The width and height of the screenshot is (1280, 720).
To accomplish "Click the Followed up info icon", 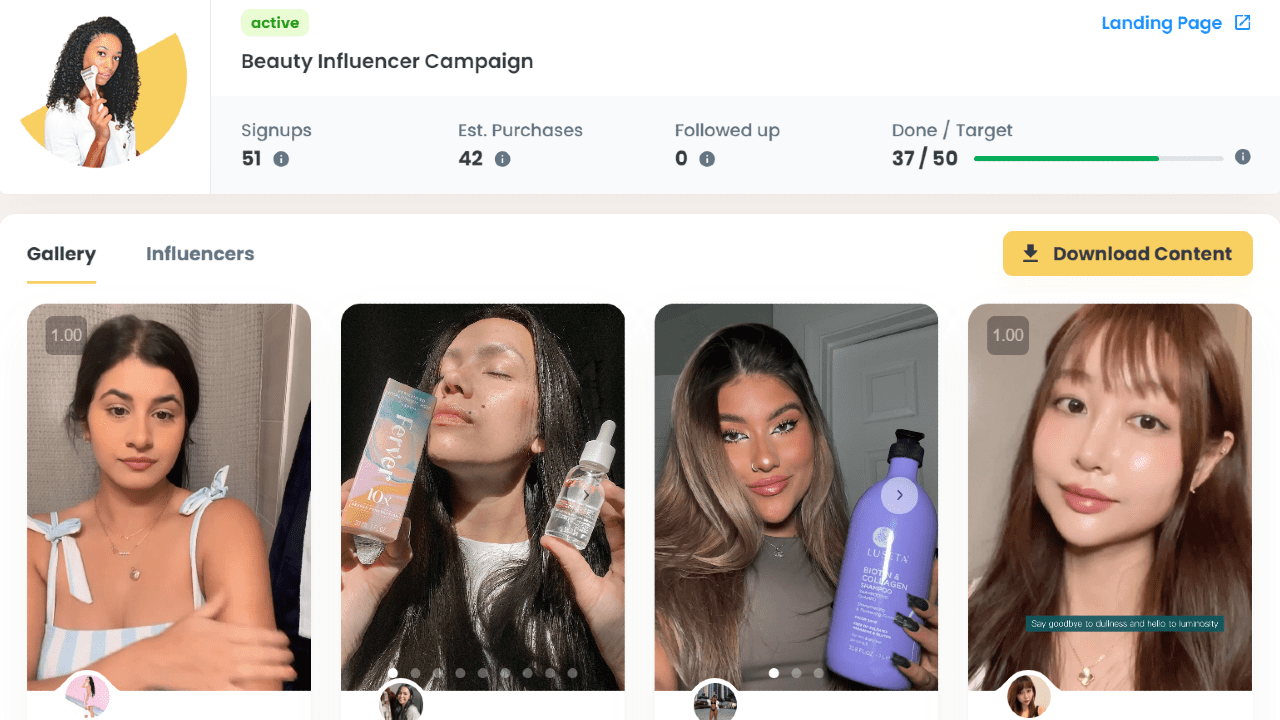I will click(x=707, y=159).
